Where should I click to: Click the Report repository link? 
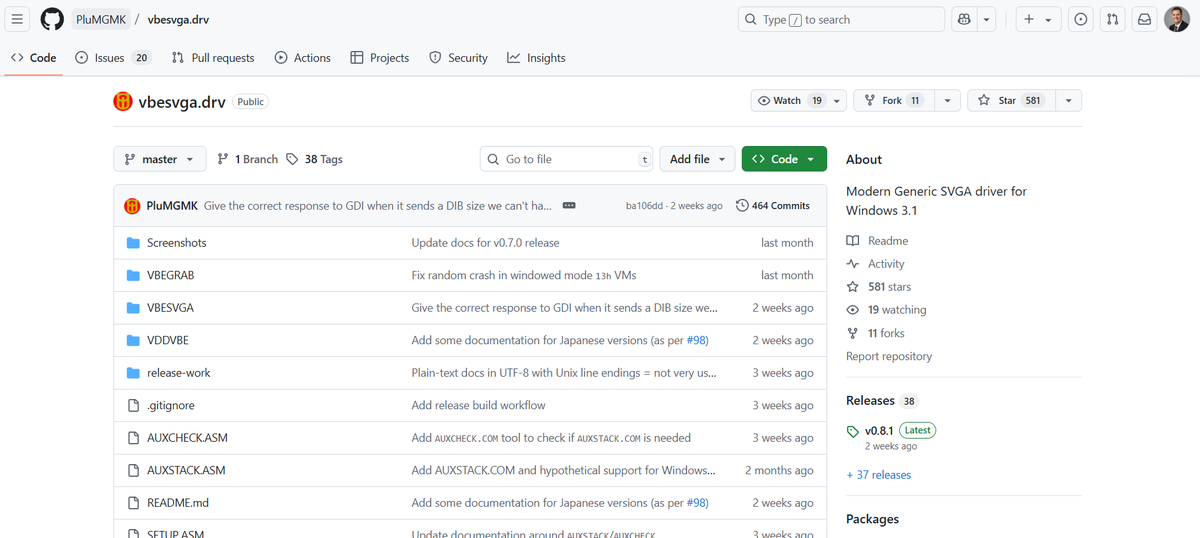pyautogui.click(x=889, y=356)
